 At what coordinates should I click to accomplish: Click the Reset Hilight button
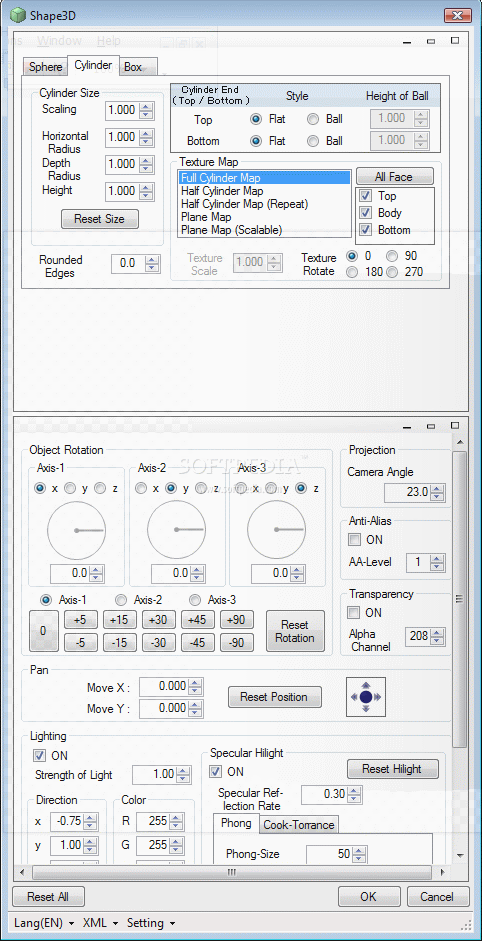tap(393, 769)
